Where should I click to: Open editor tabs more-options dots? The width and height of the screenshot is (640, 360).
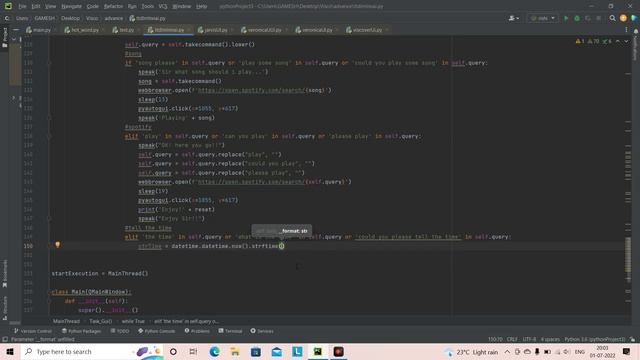(627, 30)
